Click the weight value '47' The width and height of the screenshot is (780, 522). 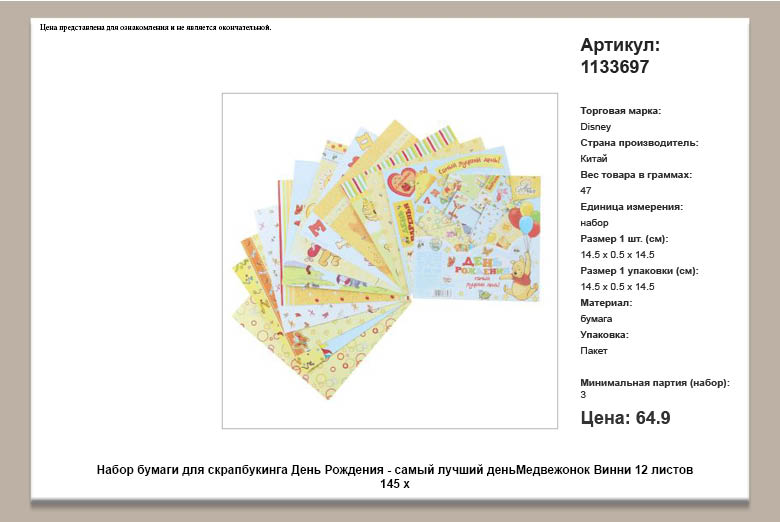click(x=585, y=190)
